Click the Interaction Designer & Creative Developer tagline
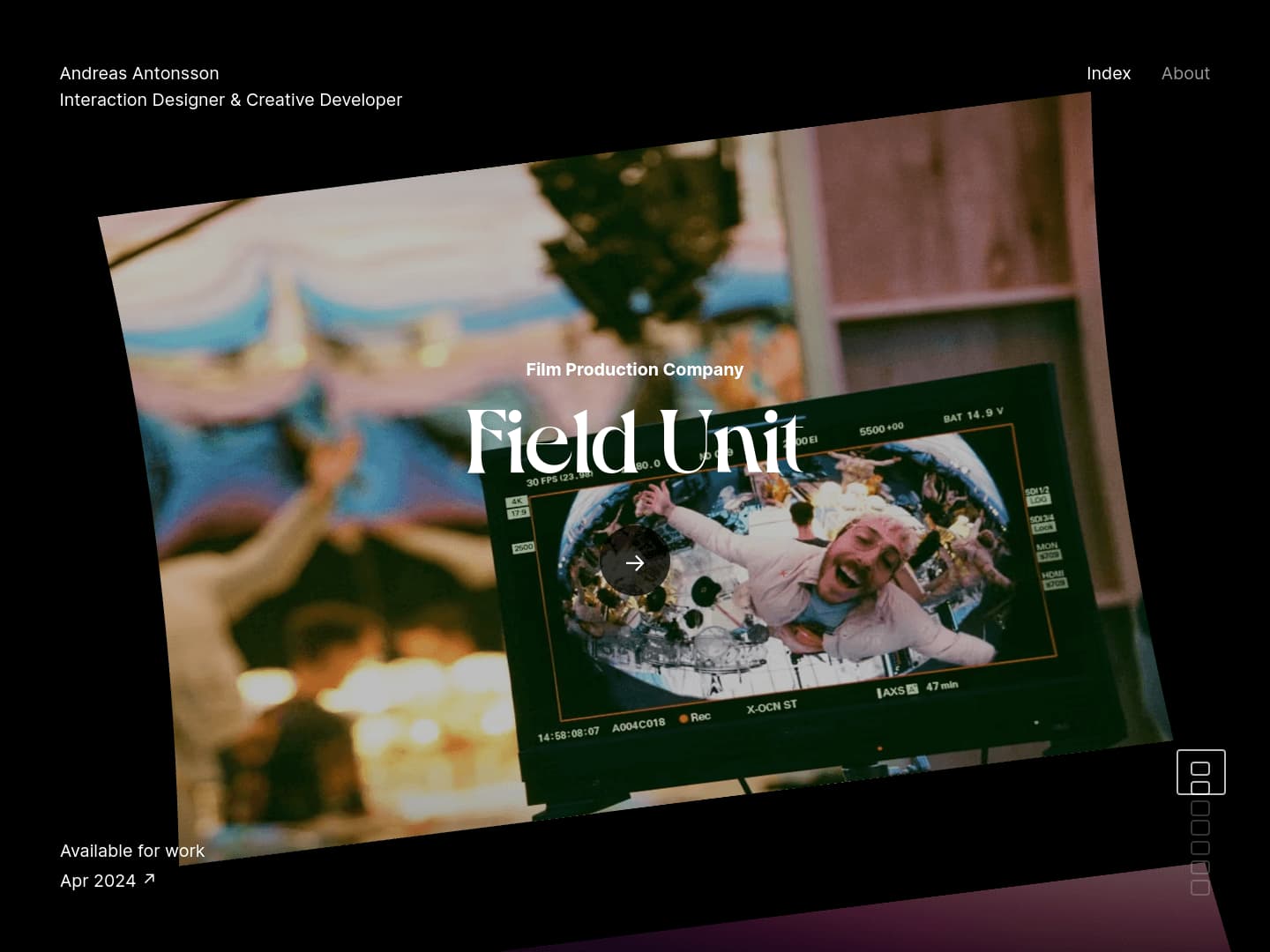The height and width of the screenshot is (952, 1270). (x=231, y=100)
